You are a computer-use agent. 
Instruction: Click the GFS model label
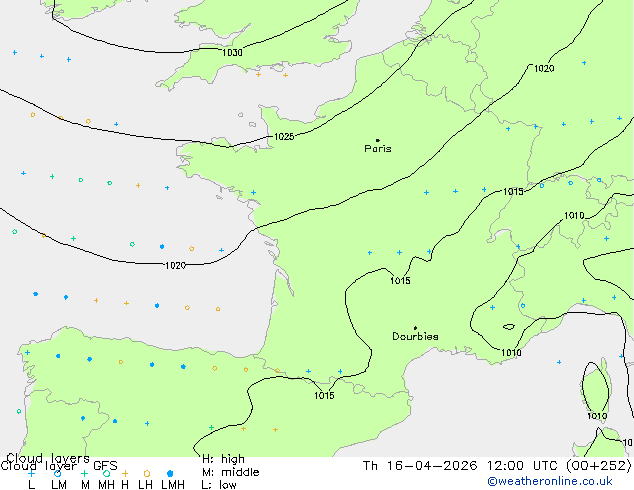(x=105, y=466)
